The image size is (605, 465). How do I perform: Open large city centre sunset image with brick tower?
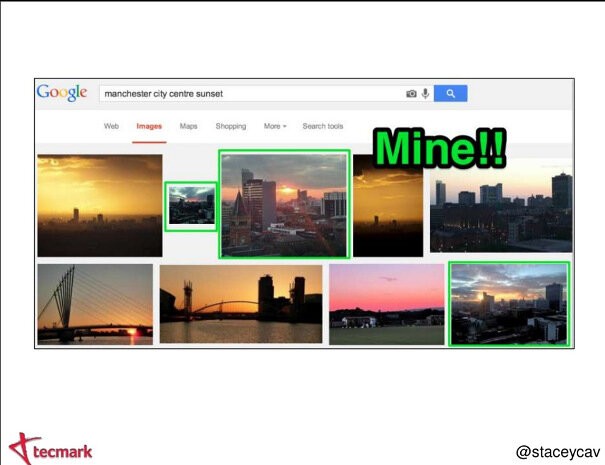pyautogui.click(x=284, y=204)
